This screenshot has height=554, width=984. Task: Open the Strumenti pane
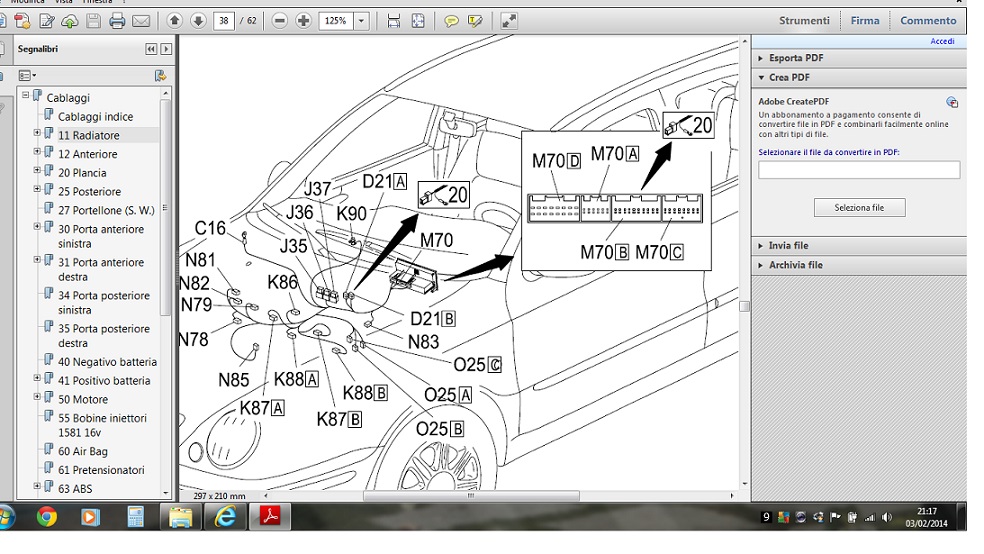click(x=804, y=21)
